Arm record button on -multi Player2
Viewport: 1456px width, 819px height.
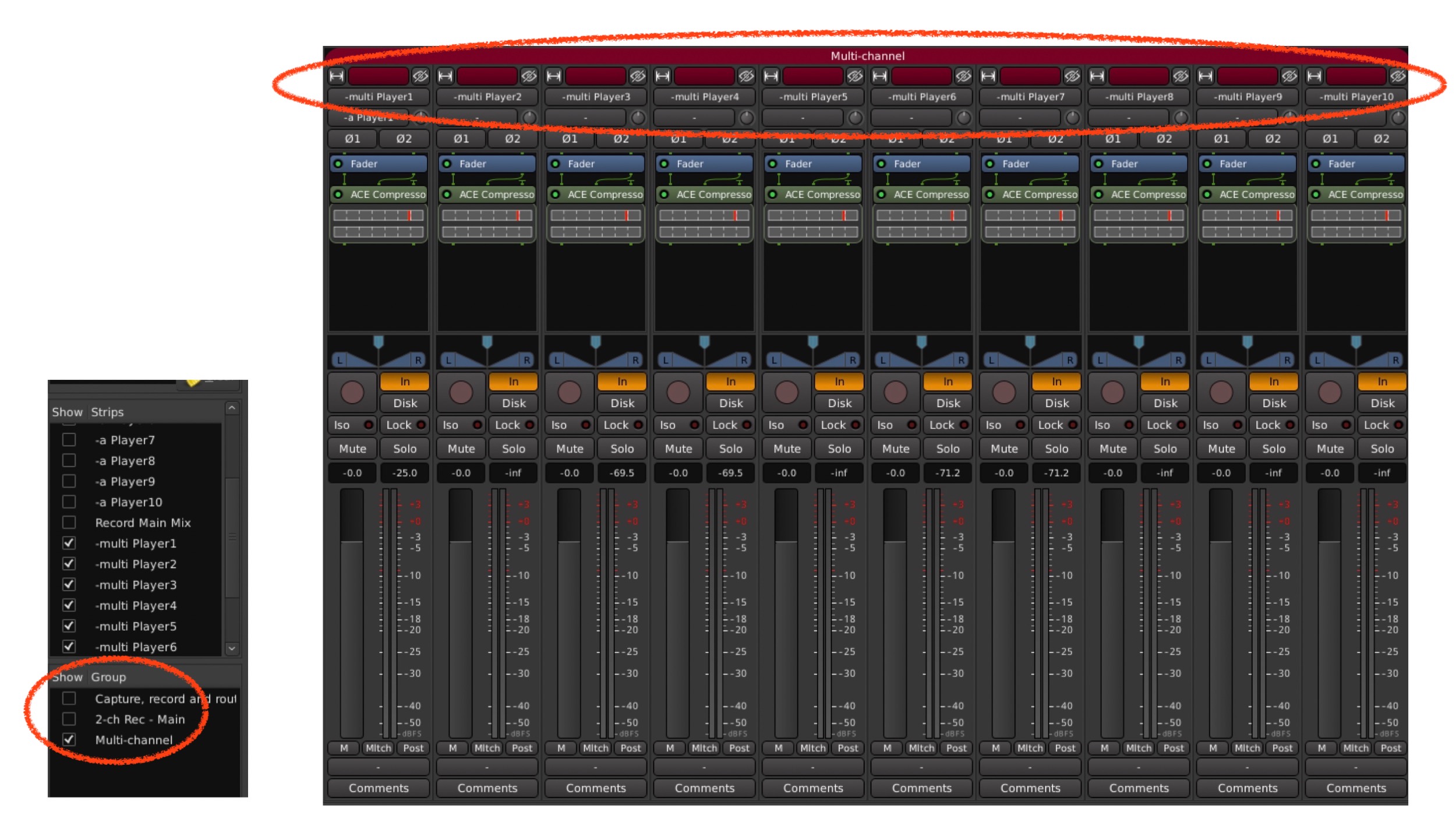point(461,392)
